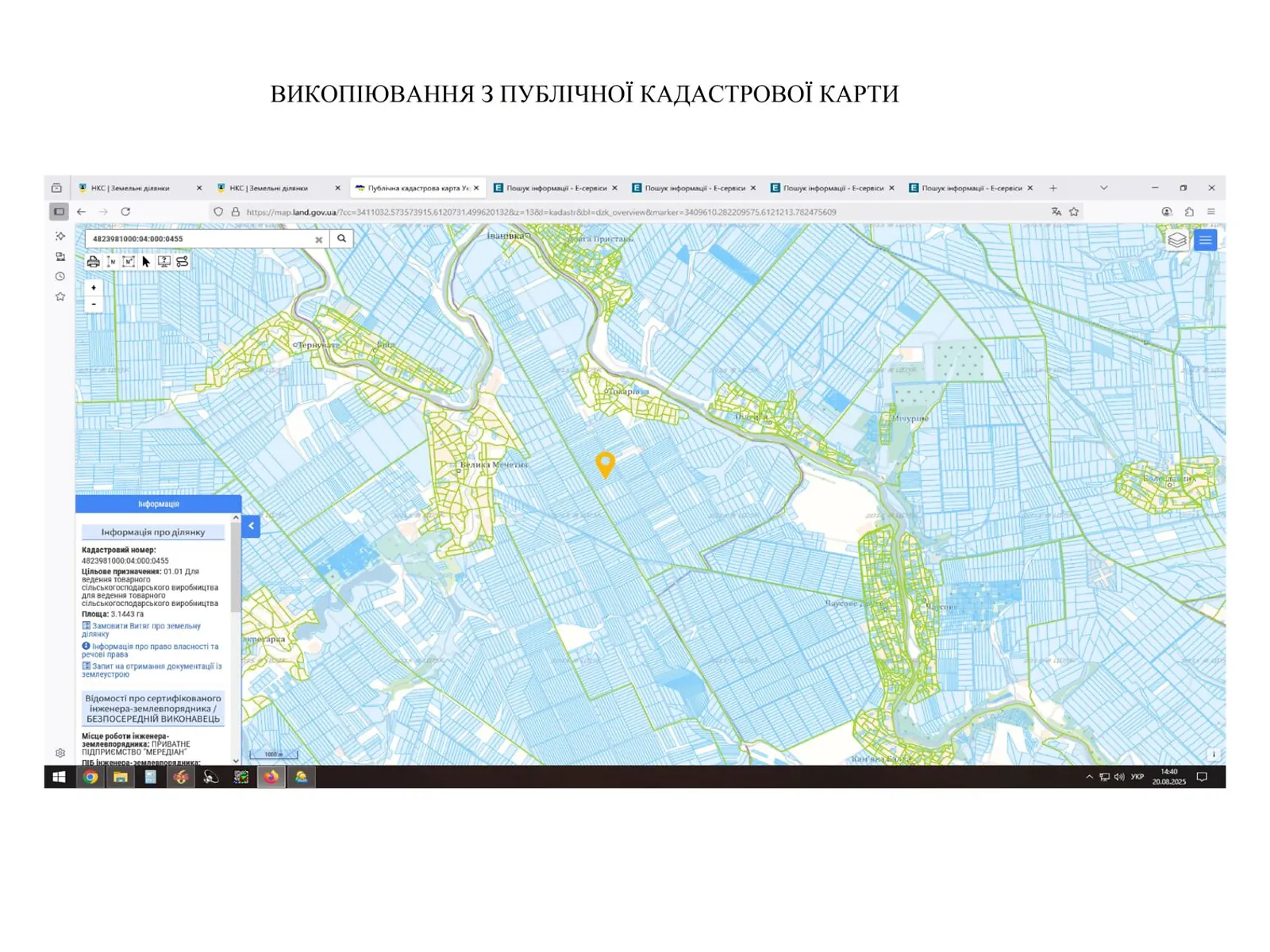Switch to first НКС Земельні ділянки tab

tap(131, 188)
